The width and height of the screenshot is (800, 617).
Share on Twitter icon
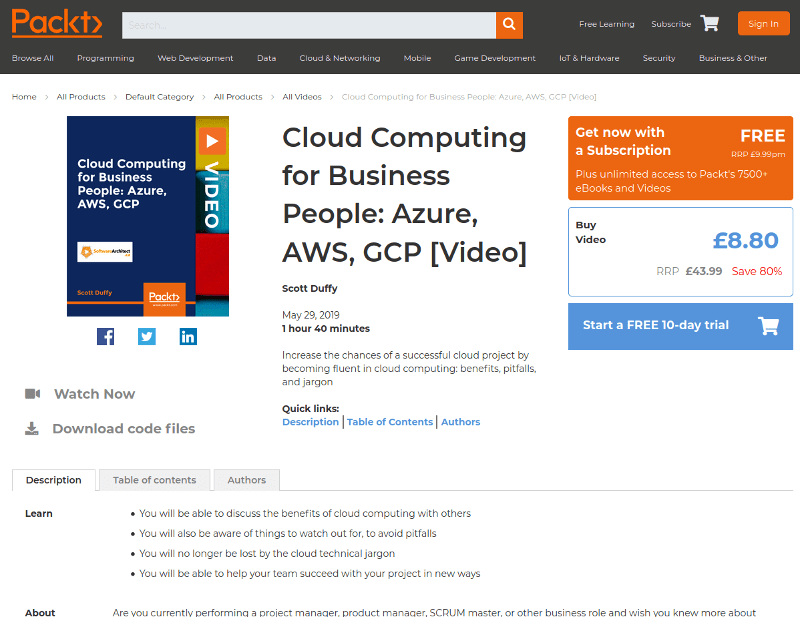[147, 336]
